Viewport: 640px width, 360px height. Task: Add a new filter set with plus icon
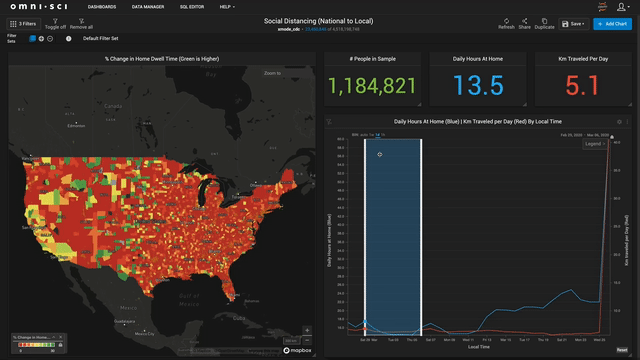pyautogui.click(x=41, y=39)
